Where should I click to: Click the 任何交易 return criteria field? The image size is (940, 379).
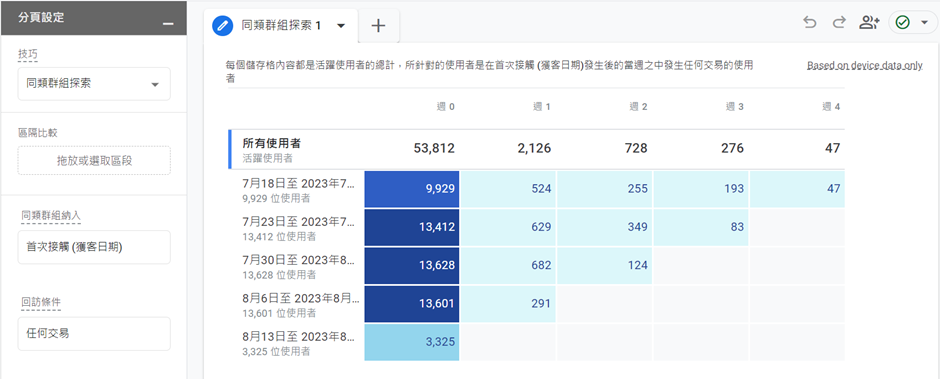coord(94,333)
